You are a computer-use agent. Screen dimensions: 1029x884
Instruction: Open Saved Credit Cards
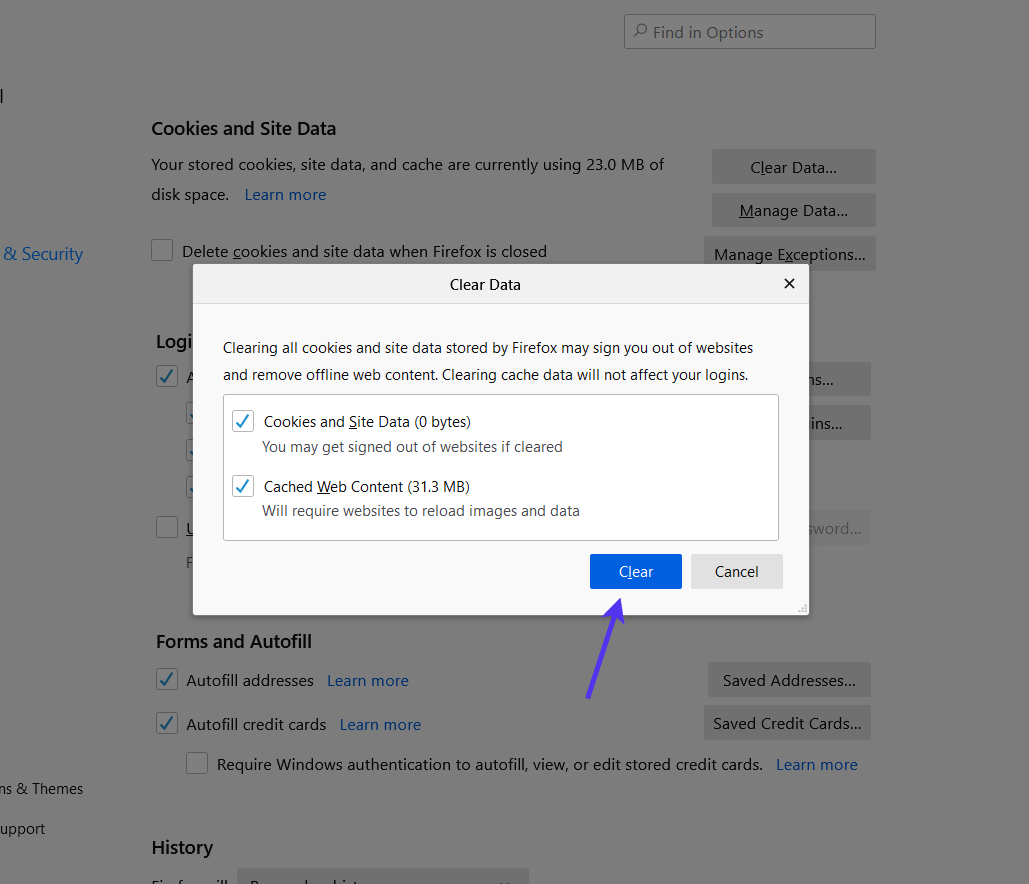(x=787, y=722)
